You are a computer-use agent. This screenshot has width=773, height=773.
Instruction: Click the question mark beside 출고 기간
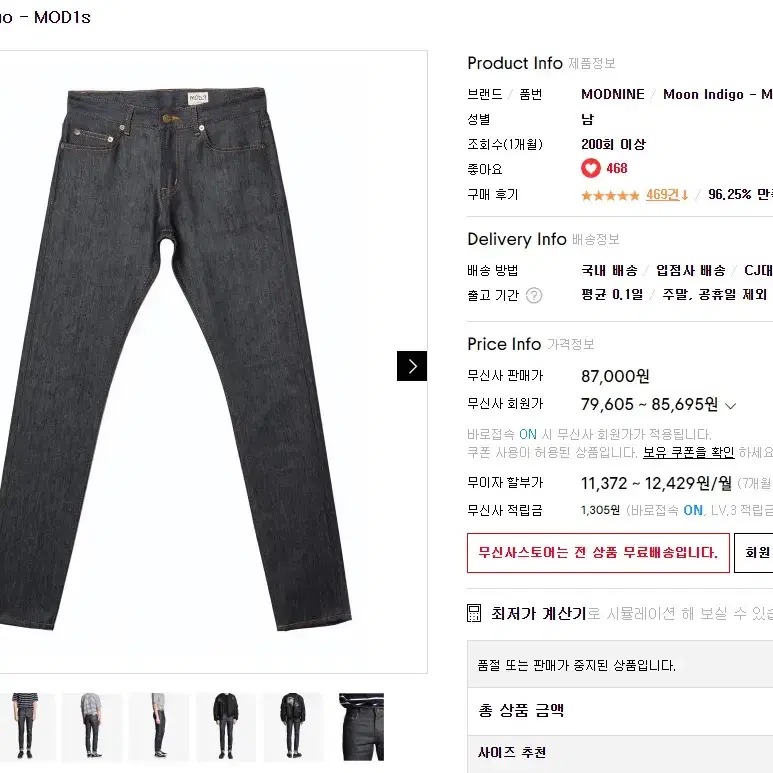pos(534,295)
